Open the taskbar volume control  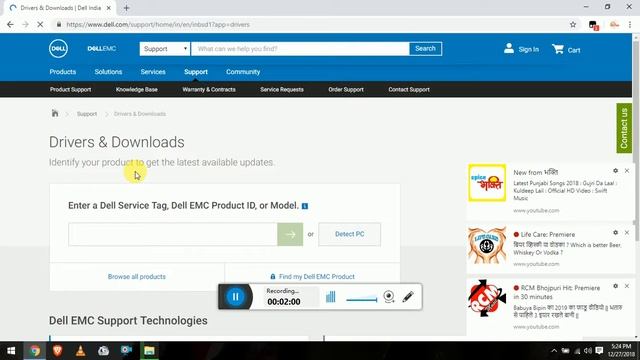[x=588, y=351]
